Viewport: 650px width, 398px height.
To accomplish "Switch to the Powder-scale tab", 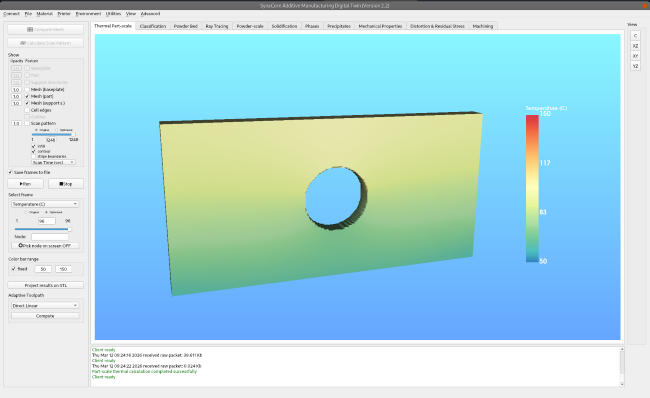I will click(x=250, y=26).
